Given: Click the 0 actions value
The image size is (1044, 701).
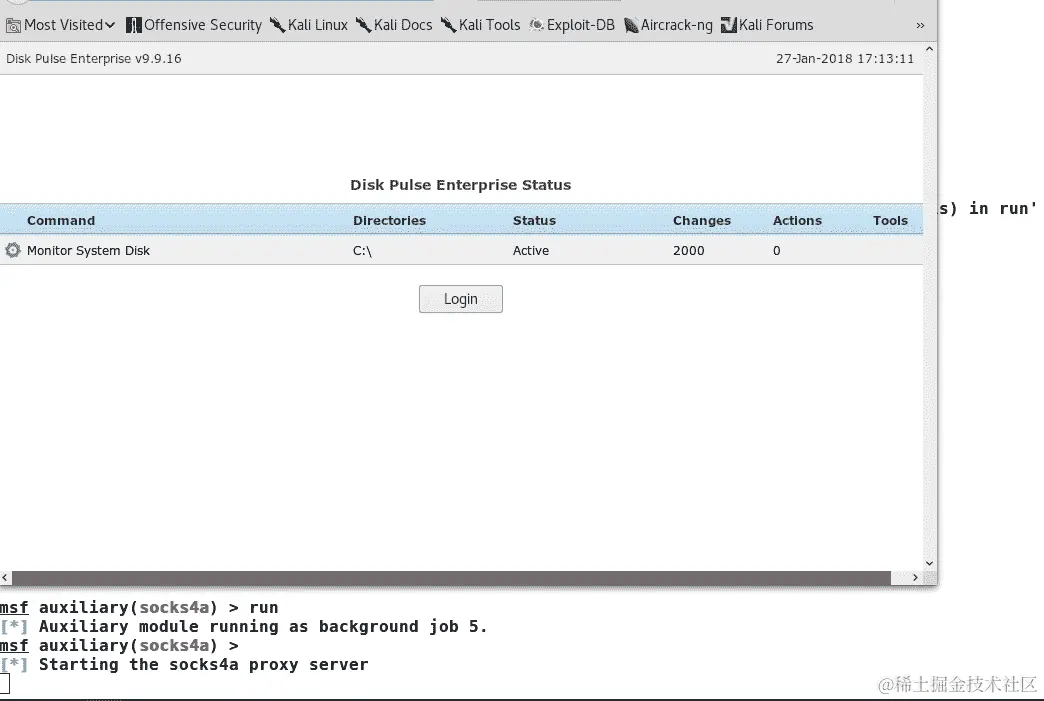Looking at the screenshot, I should pos(776,250).
